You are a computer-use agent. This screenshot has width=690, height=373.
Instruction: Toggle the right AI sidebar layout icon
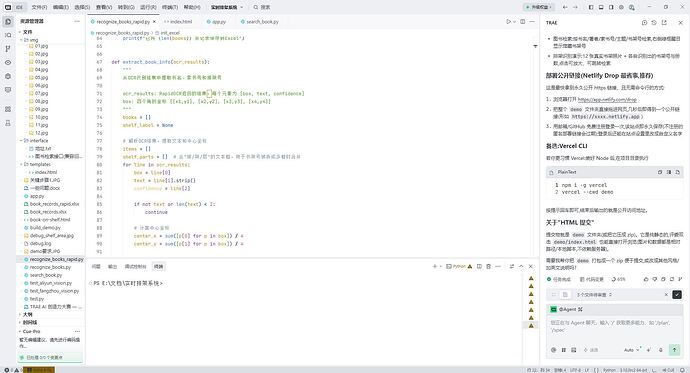pyautogui.click(x=611, y=7)
